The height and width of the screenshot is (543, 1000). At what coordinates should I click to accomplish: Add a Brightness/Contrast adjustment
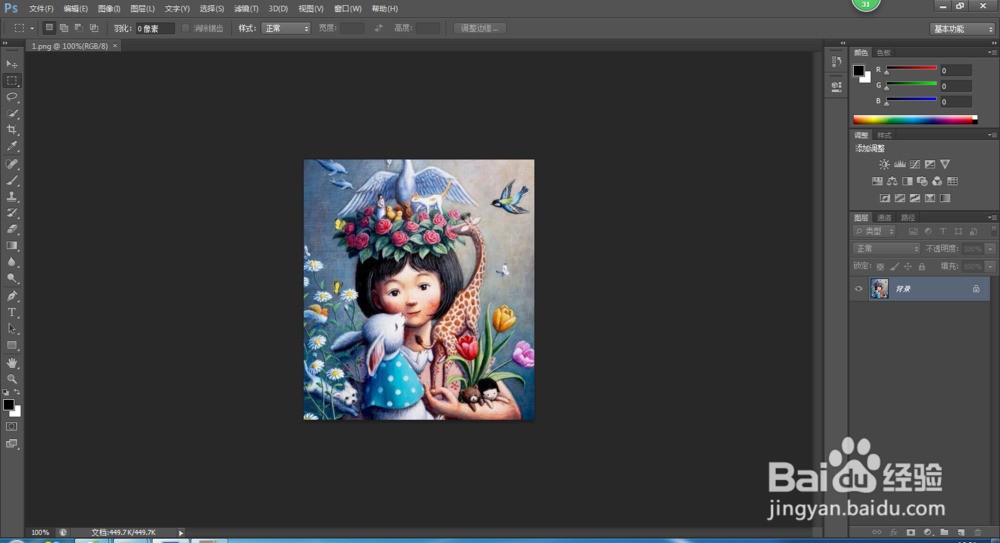884,165
